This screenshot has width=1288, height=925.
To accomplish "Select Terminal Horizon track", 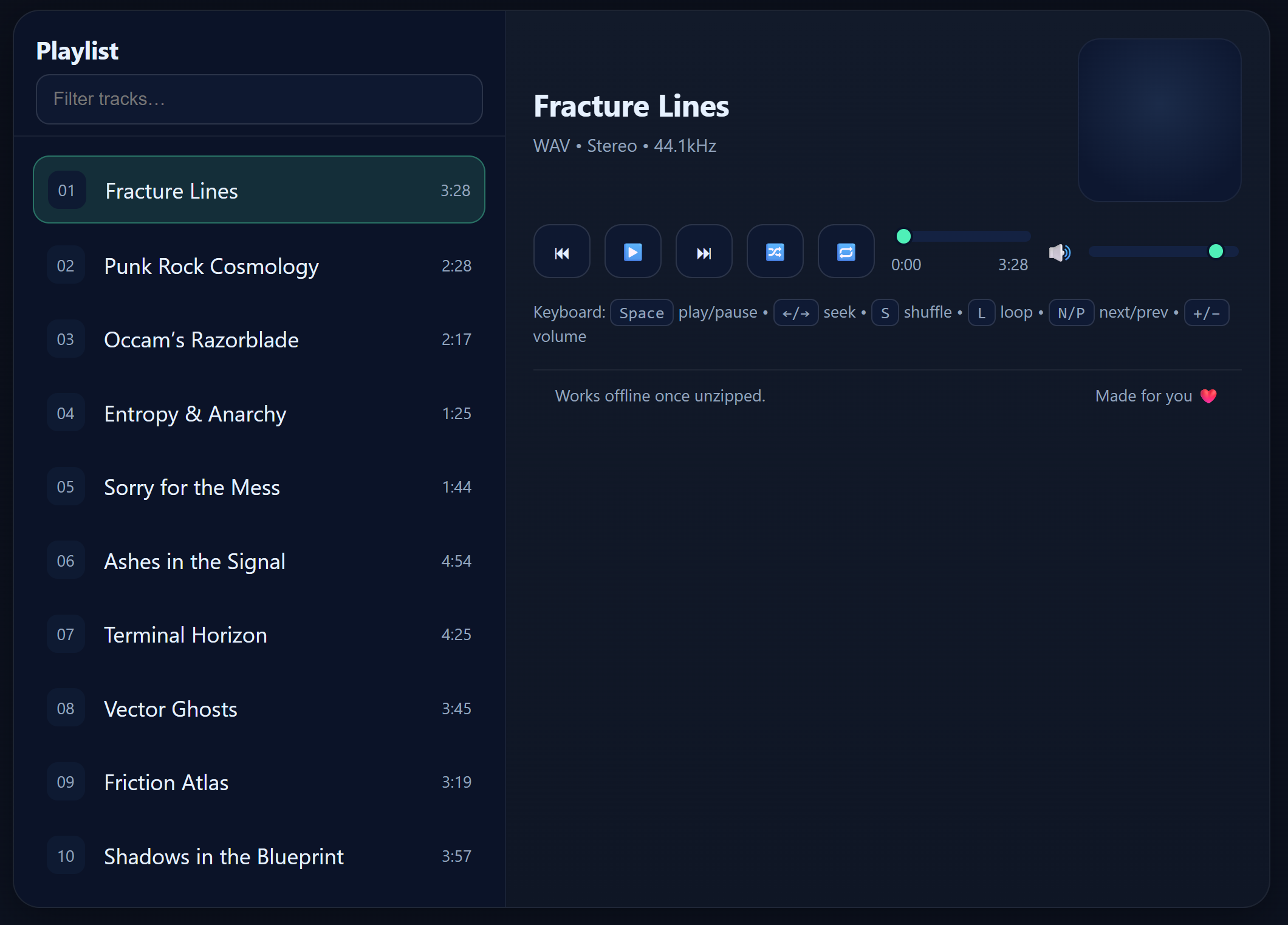I will 259,634.
